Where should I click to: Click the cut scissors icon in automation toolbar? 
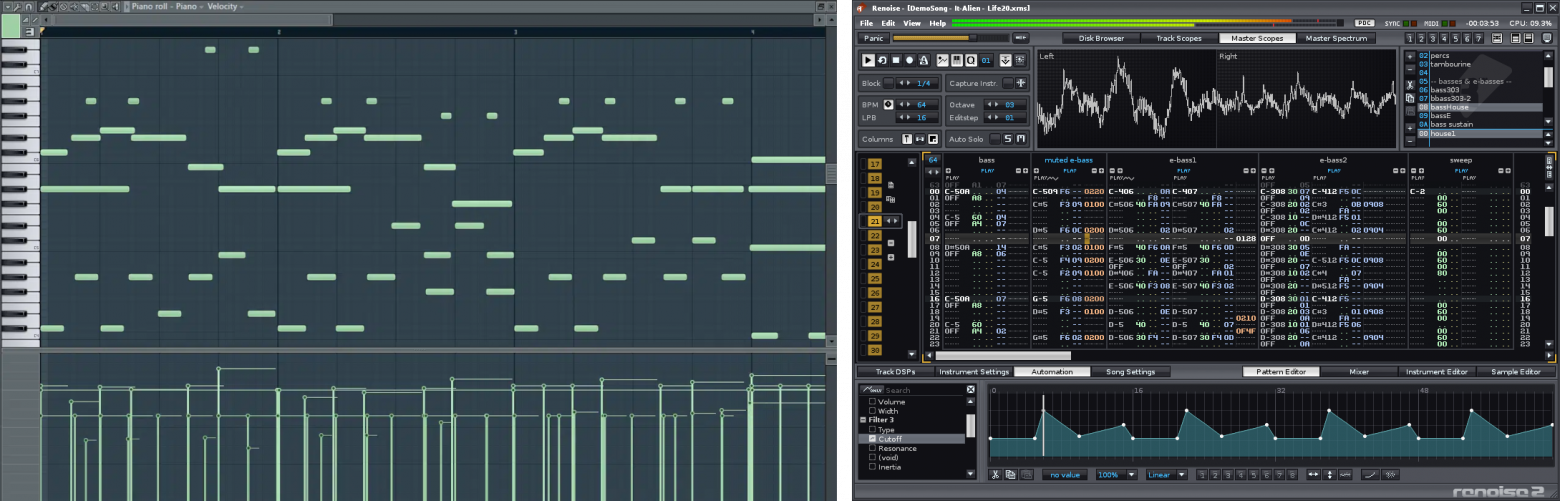pyautogui.click(x=995, y=474)
